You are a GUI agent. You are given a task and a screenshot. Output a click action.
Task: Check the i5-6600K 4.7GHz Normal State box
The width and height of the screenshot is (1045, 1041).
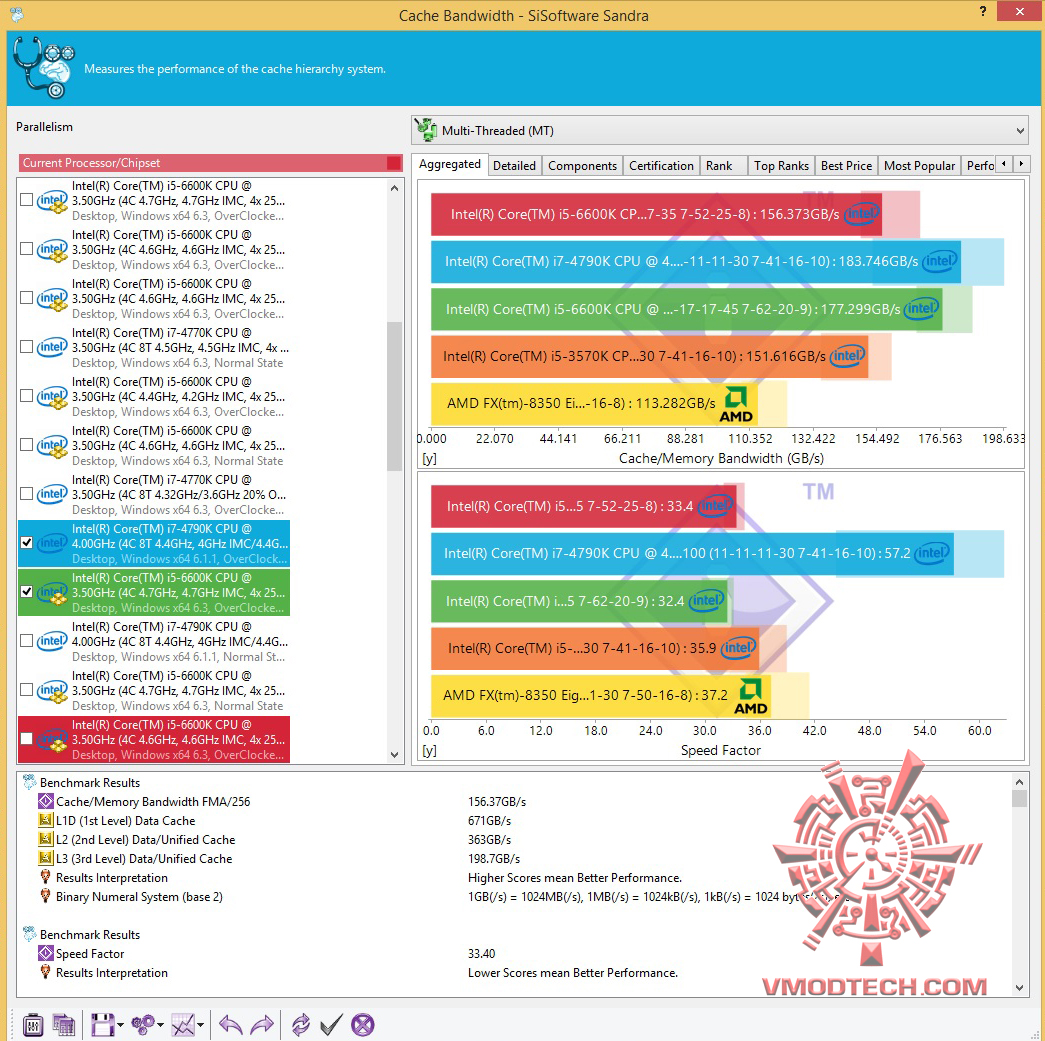pos(26,690)
